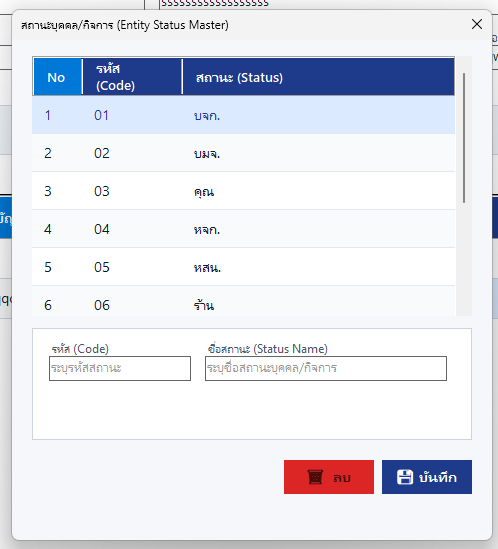Click the dialog title สถานะบุคคล/กิจการ text

pyautogui.click(x=67, y=25)
